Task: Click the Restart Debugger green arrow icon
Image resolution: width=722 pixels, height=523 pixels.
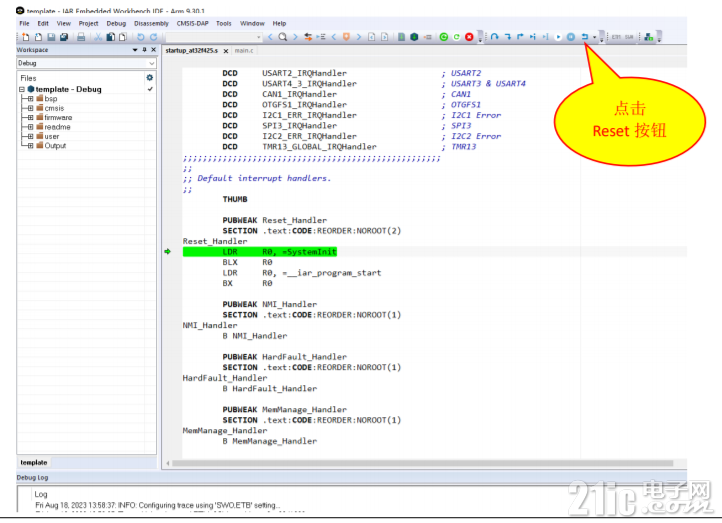Action: [x=456, y=37]
